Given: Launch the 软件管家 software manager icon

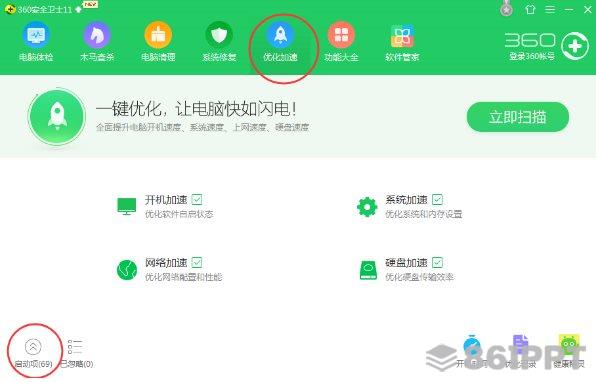Looking at the screenshot, I should tap(402, 42).
